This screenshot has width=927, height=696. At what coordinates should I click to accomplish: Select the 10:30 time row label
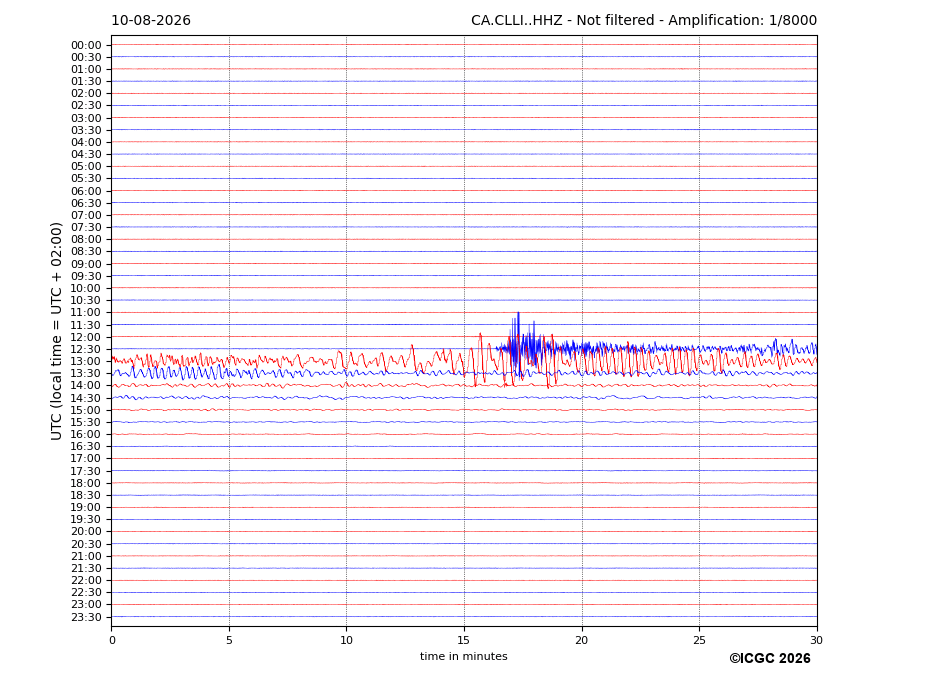[86, 300]
